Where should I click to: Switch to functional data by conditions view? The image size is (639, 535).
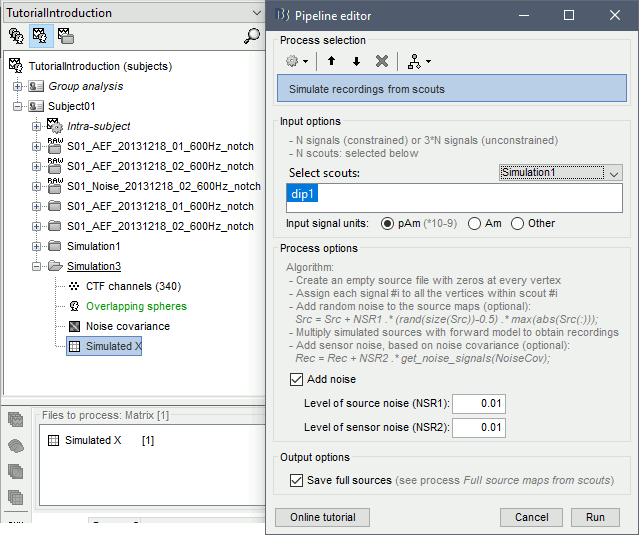click(x=65, y=36)
